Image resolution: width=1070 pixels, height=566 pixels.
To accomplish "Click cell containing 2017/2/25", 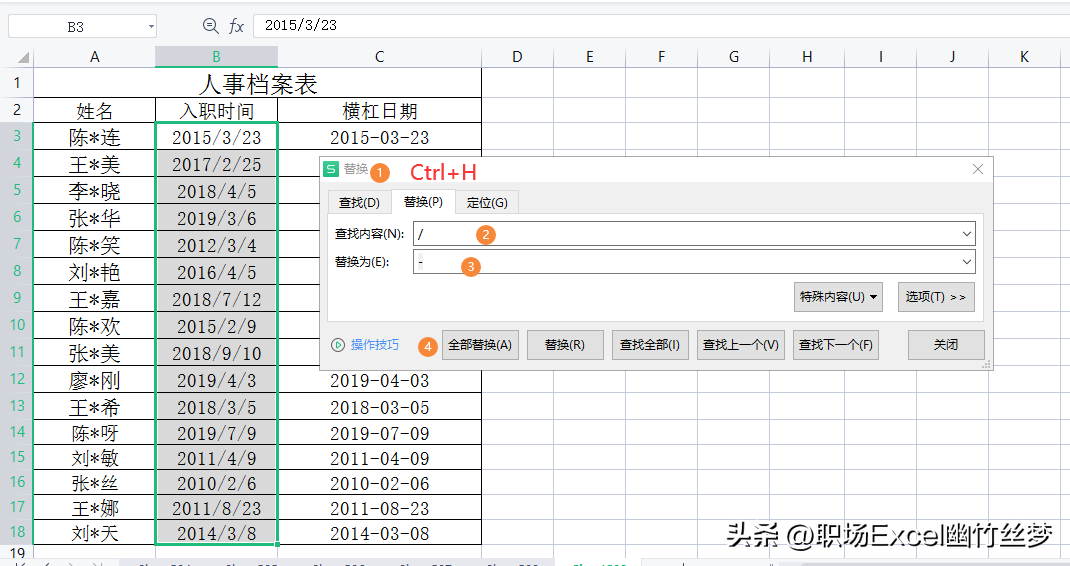I will tap(216, 164).
